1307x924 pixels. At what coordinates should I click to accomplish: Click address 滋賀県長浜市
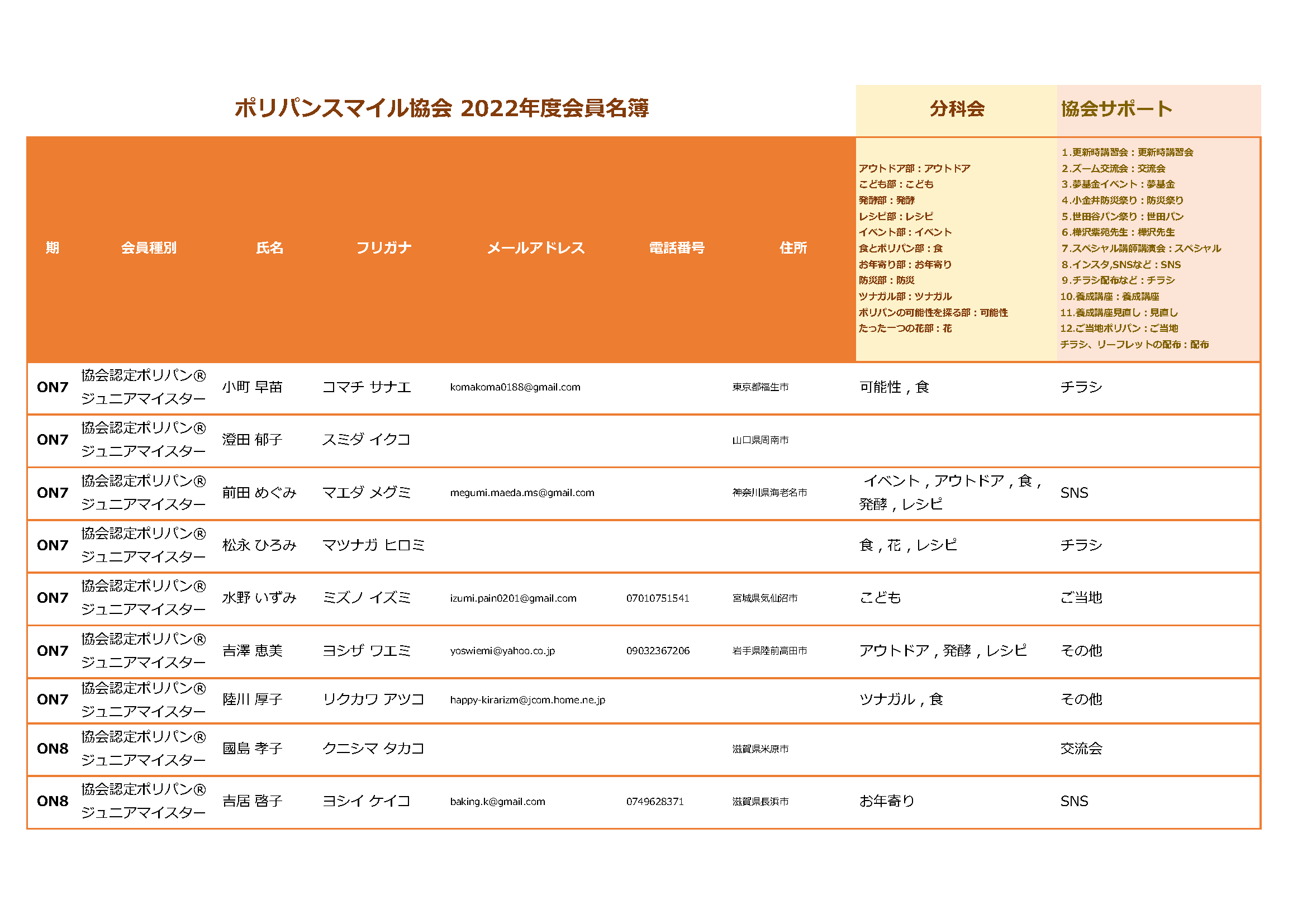point(761,802)
